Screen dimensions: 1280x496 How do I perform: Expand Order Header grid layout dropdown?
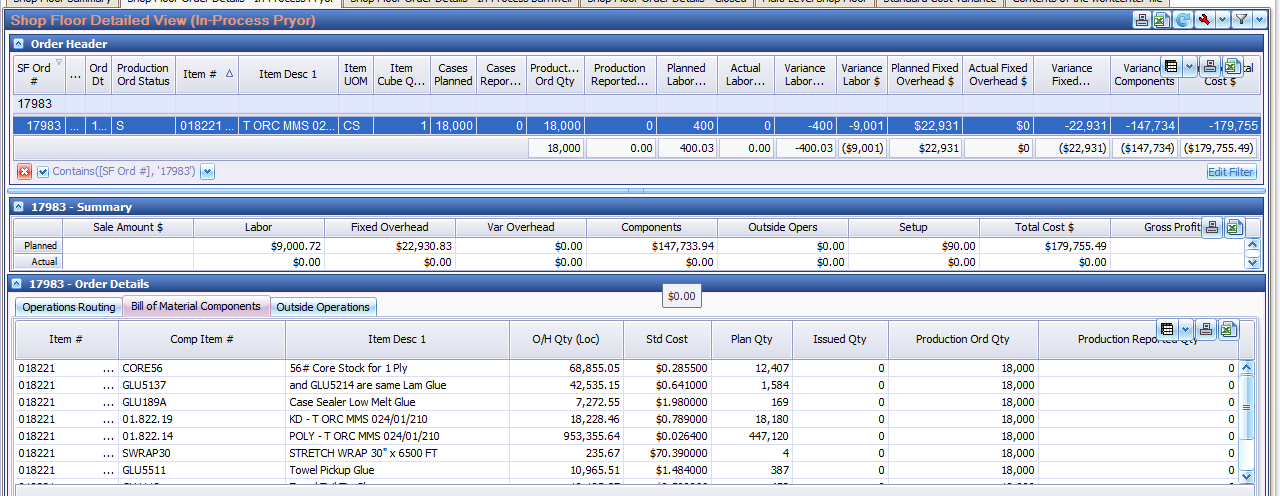[1188, 66]
